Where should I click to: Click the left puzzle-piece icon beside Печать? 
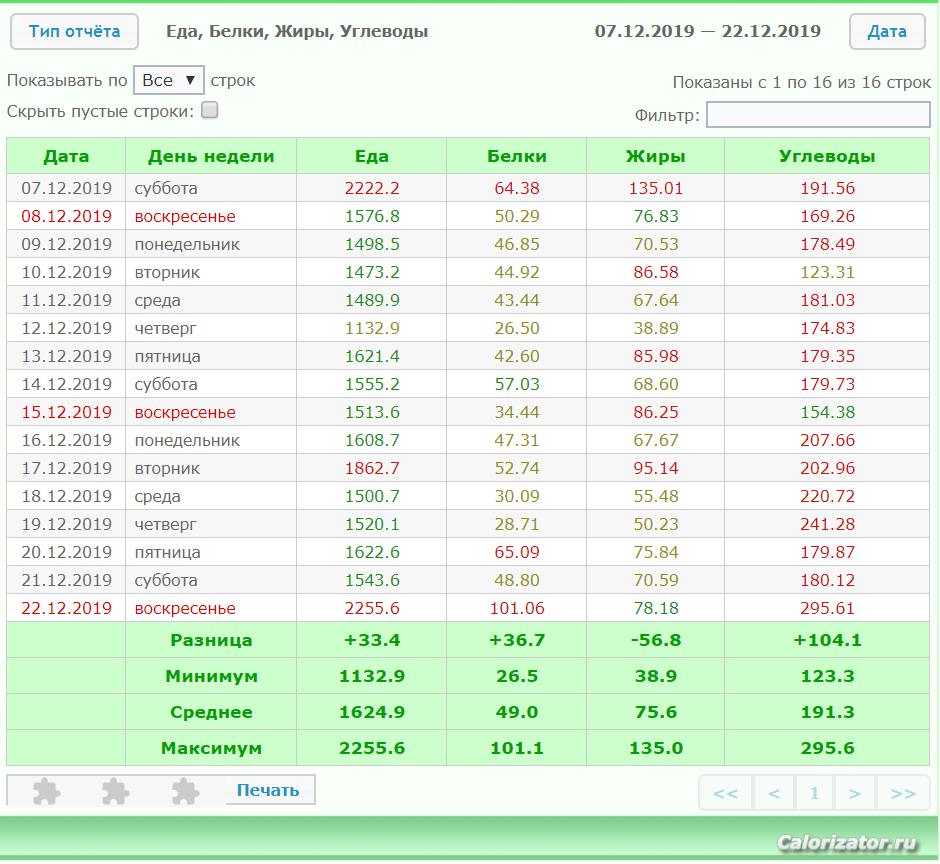[x=46, y=791]
